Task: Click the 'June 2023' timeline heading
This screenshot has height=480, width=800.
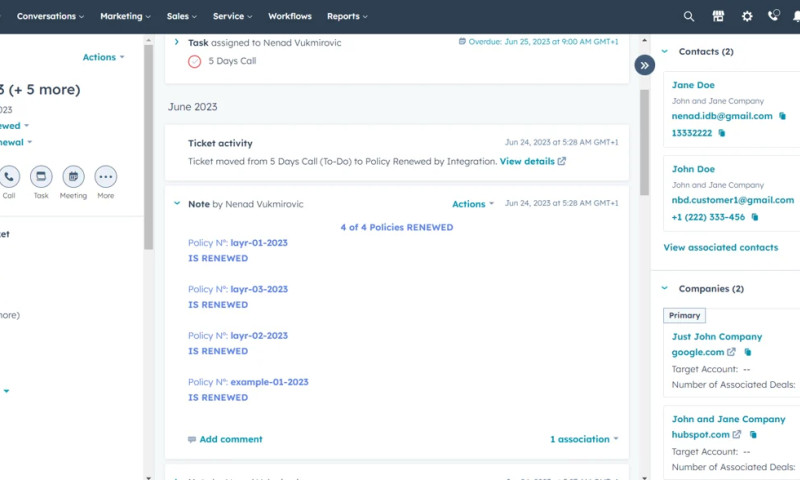Action: pyautogui.click(x=192, y=107)
